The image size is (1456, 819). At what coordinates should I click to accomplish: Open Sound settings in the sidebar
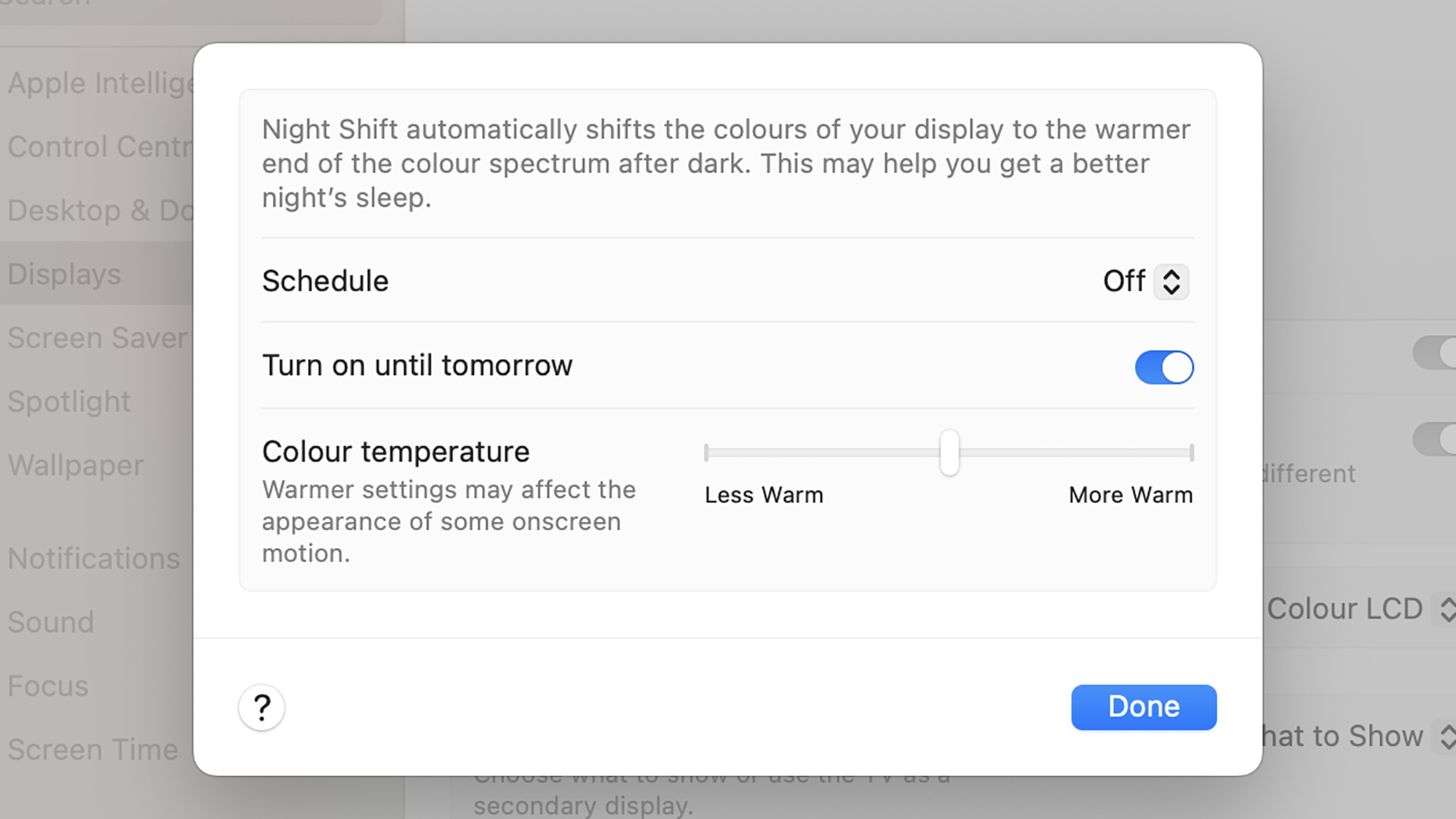point(51,622)
